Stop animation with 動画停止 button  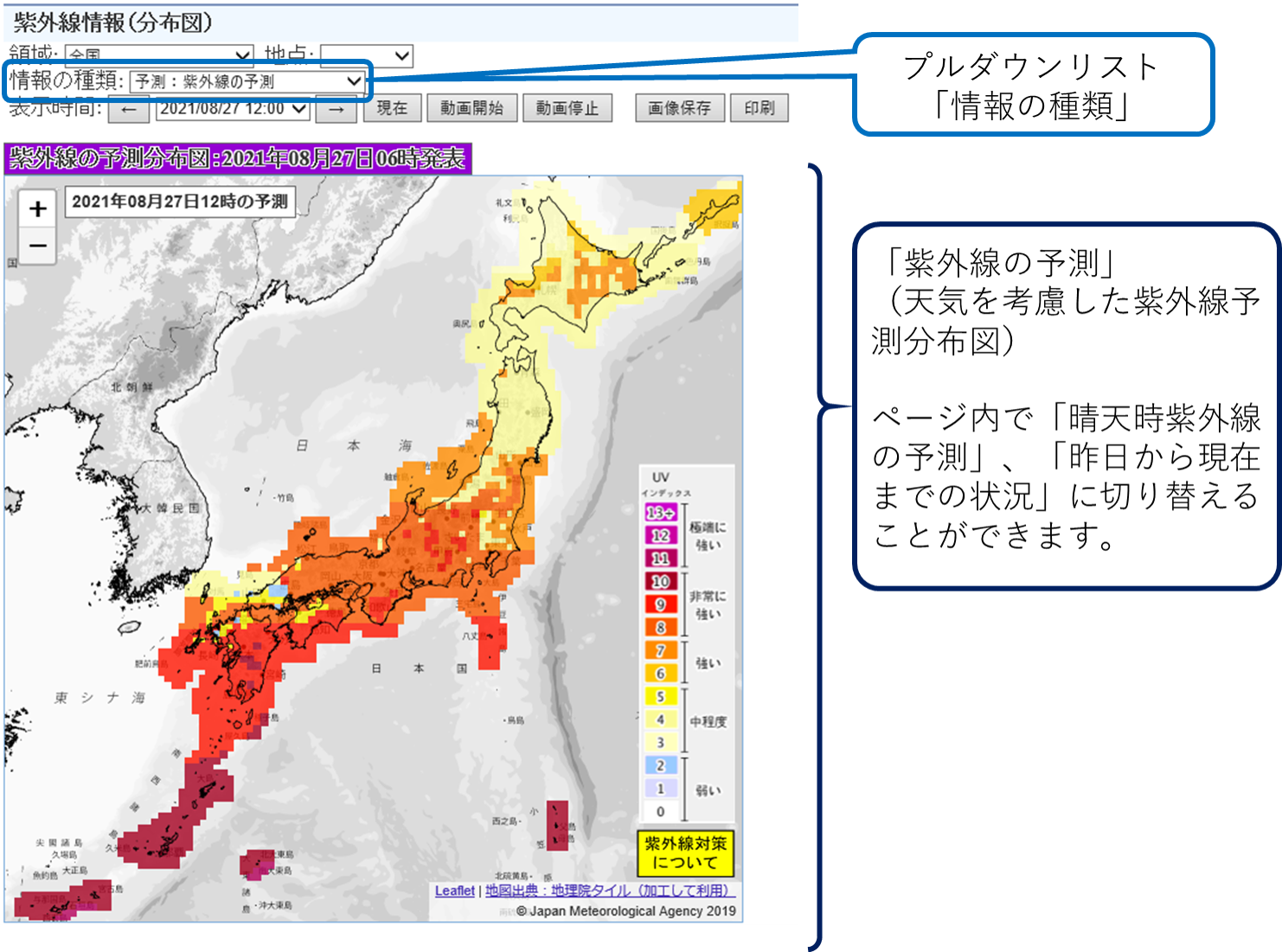click(567, 108)
